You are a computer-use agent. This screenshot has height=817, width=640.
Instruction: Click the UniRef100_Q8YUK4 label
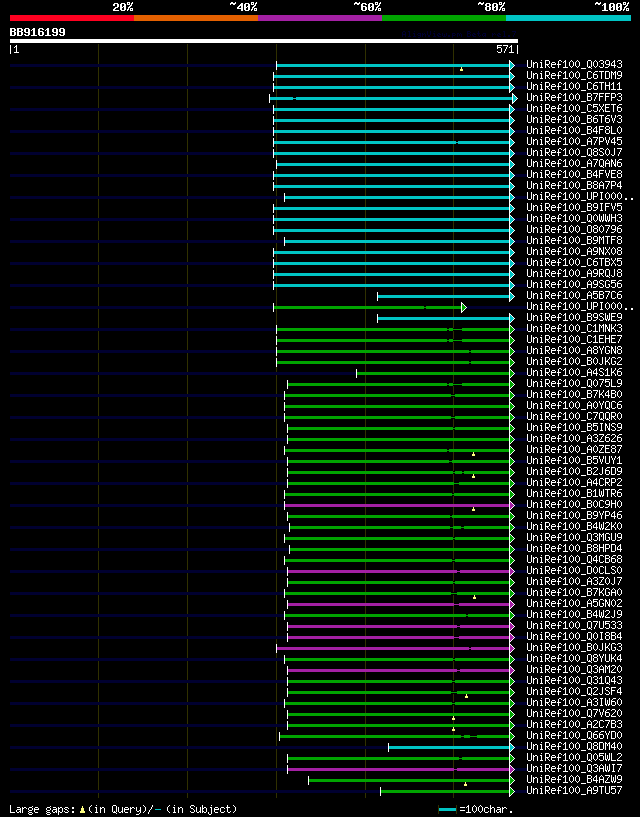574,659
